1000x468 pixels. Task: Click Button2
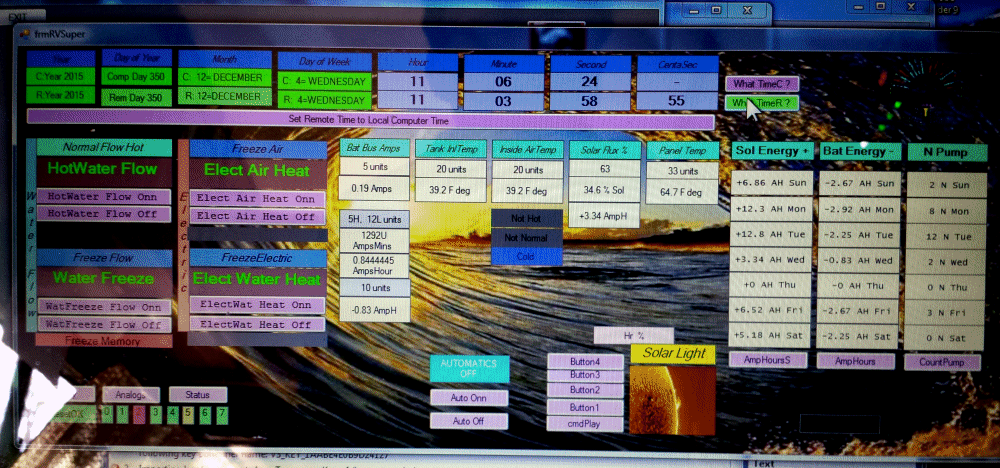(x=585, y=390)
